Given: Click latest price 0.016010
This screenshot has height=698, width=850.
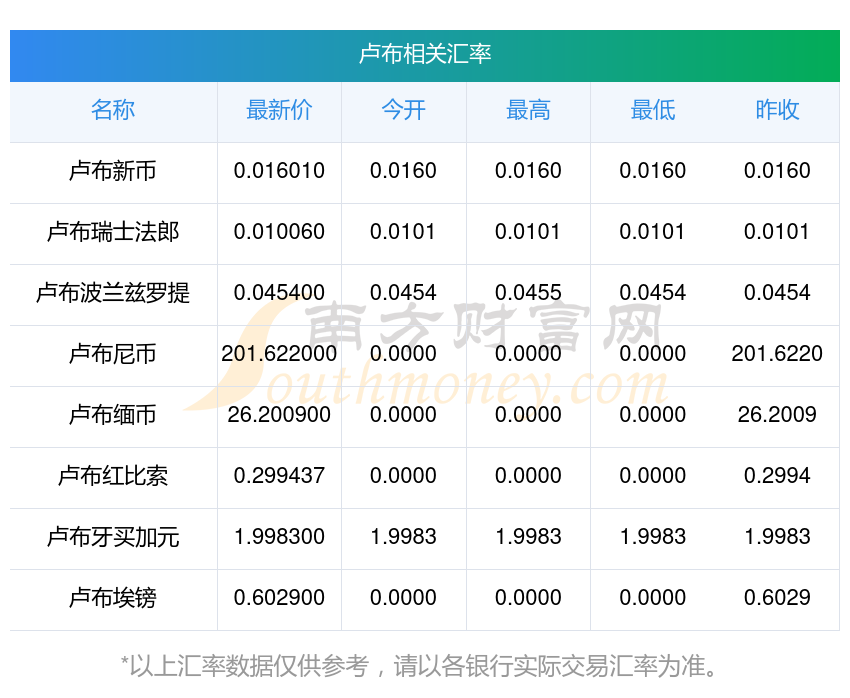Looking at the screenshot, I should (279, 171).
